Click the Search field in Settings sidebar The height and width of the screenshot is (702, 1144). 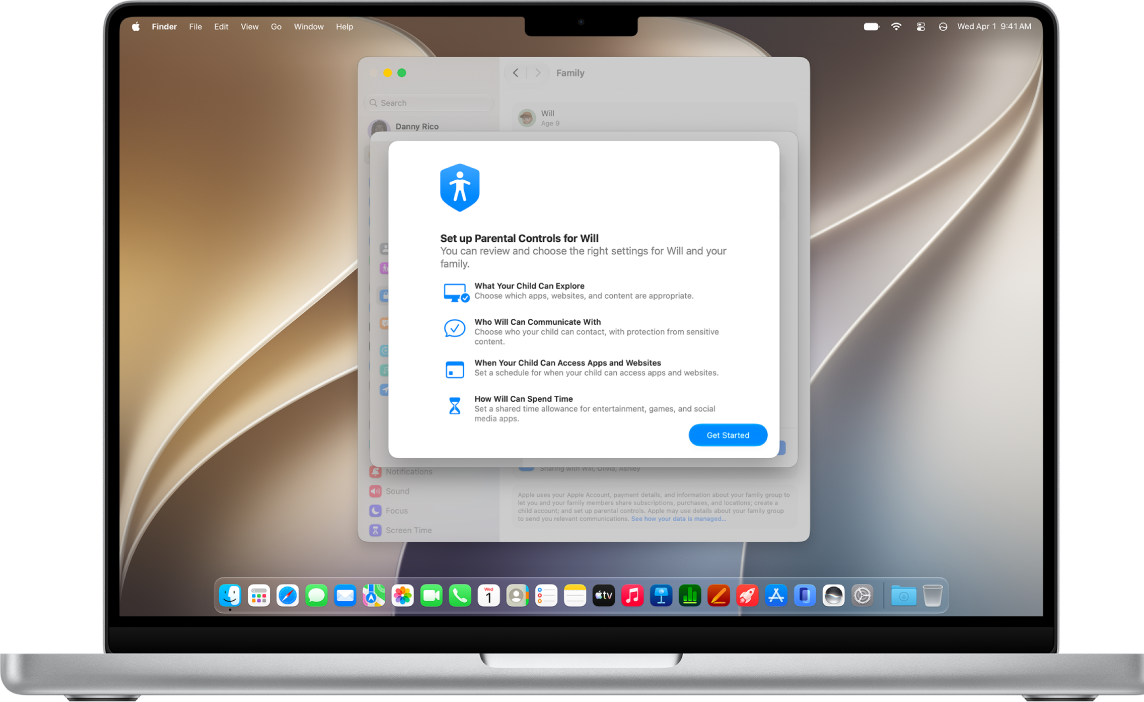[430, 103]
